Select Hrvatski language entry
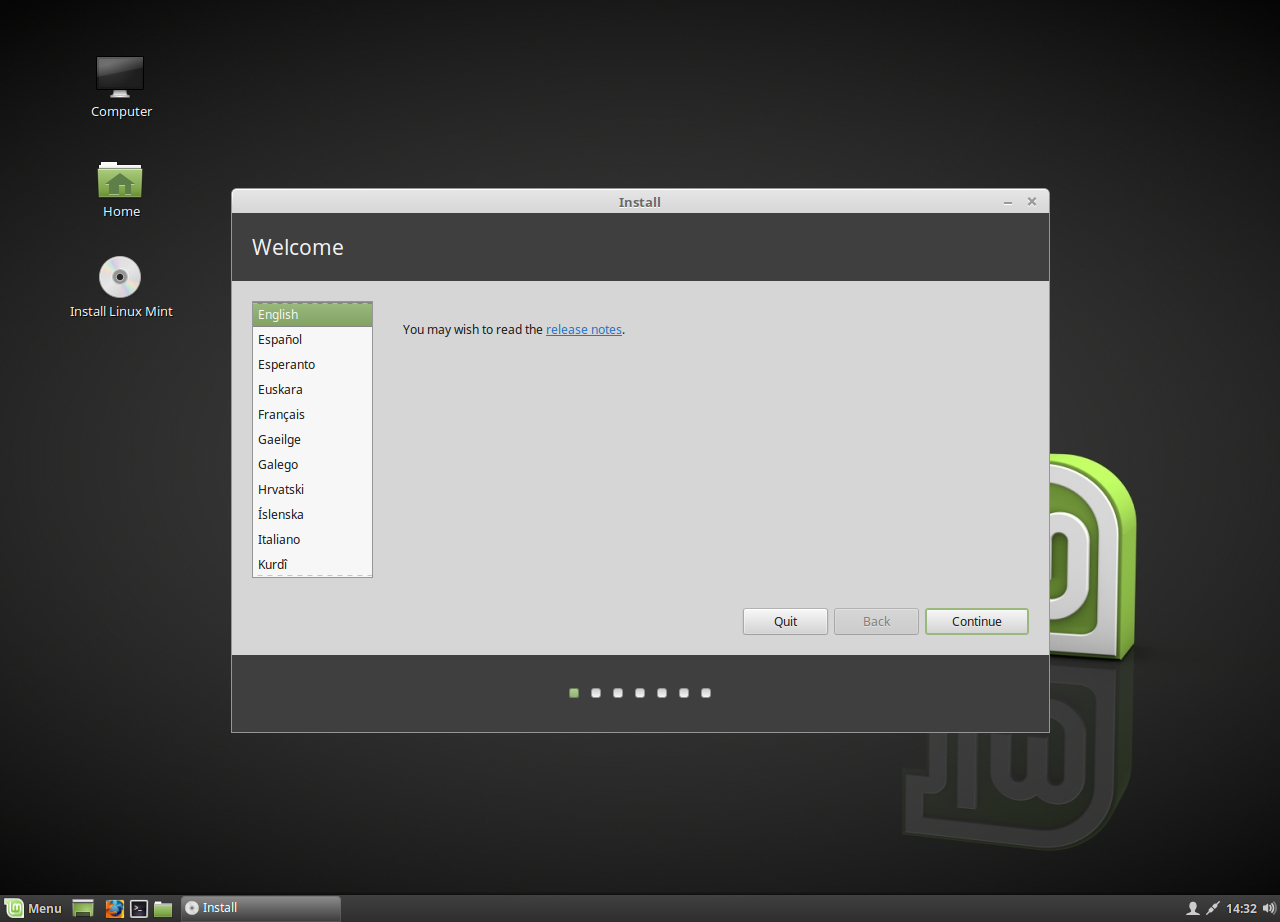Screen dimensions: 1280x922 pos(312,489)
